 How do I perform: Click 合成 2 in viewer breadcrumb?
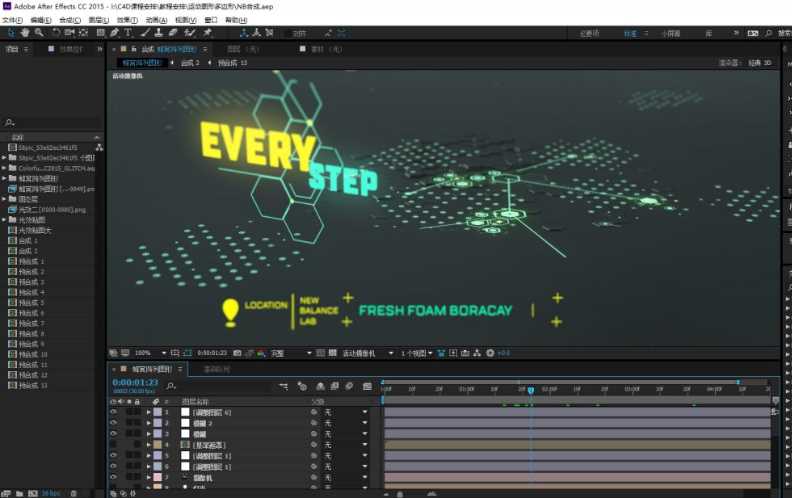(190, 63)
